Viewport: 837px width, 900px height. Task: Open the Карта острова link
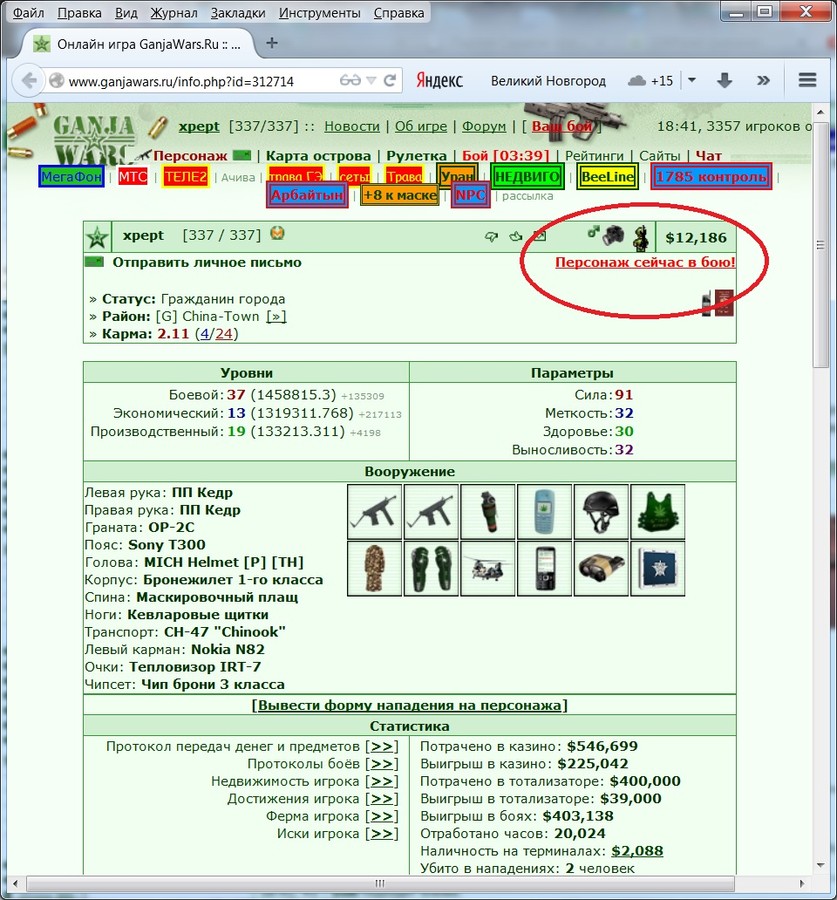click(x=318, y=156)
